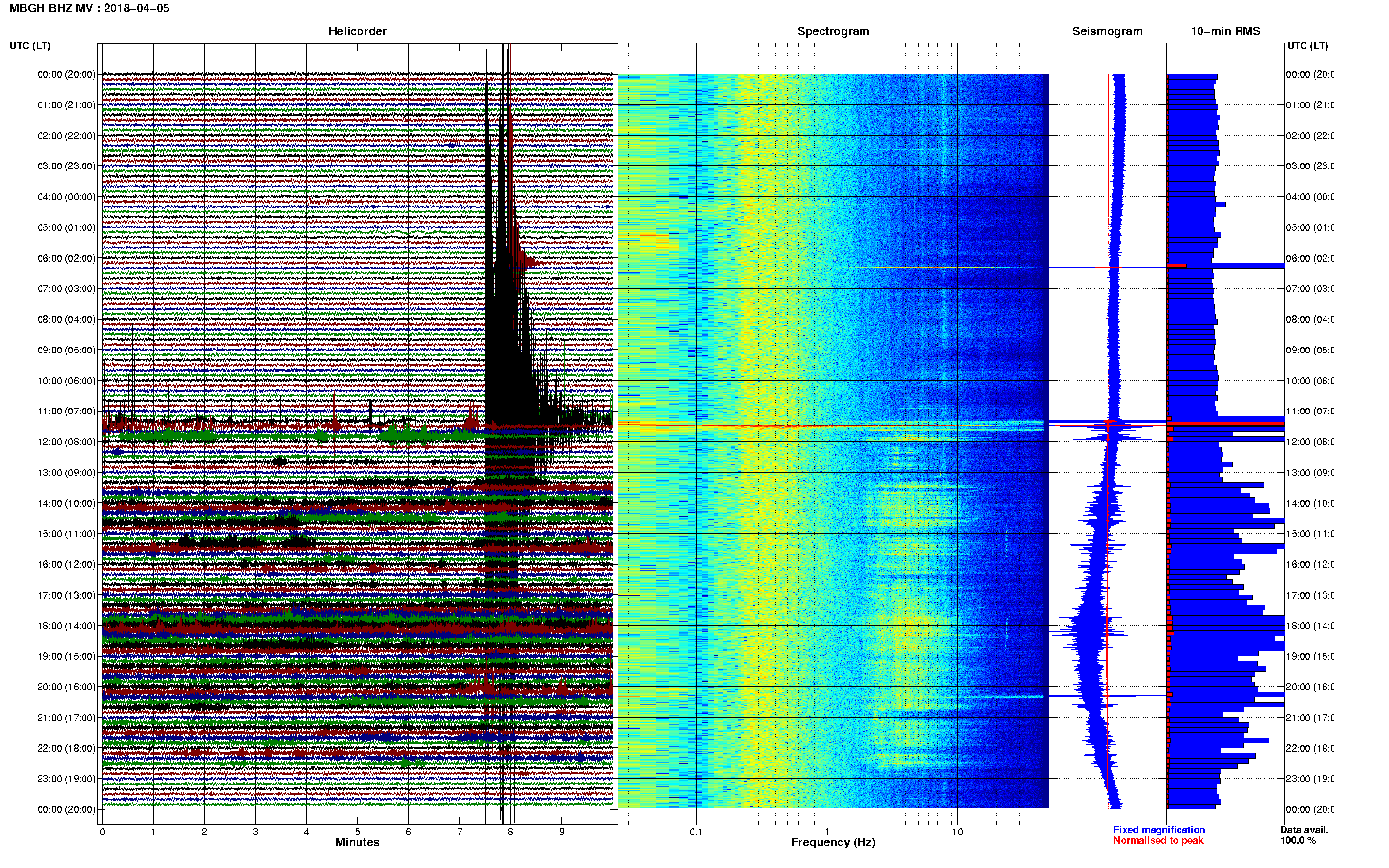Screen dimensions: 1389x868
Task: Click left time label 12:00 (08:00)
Action: [x=66, y=442]
